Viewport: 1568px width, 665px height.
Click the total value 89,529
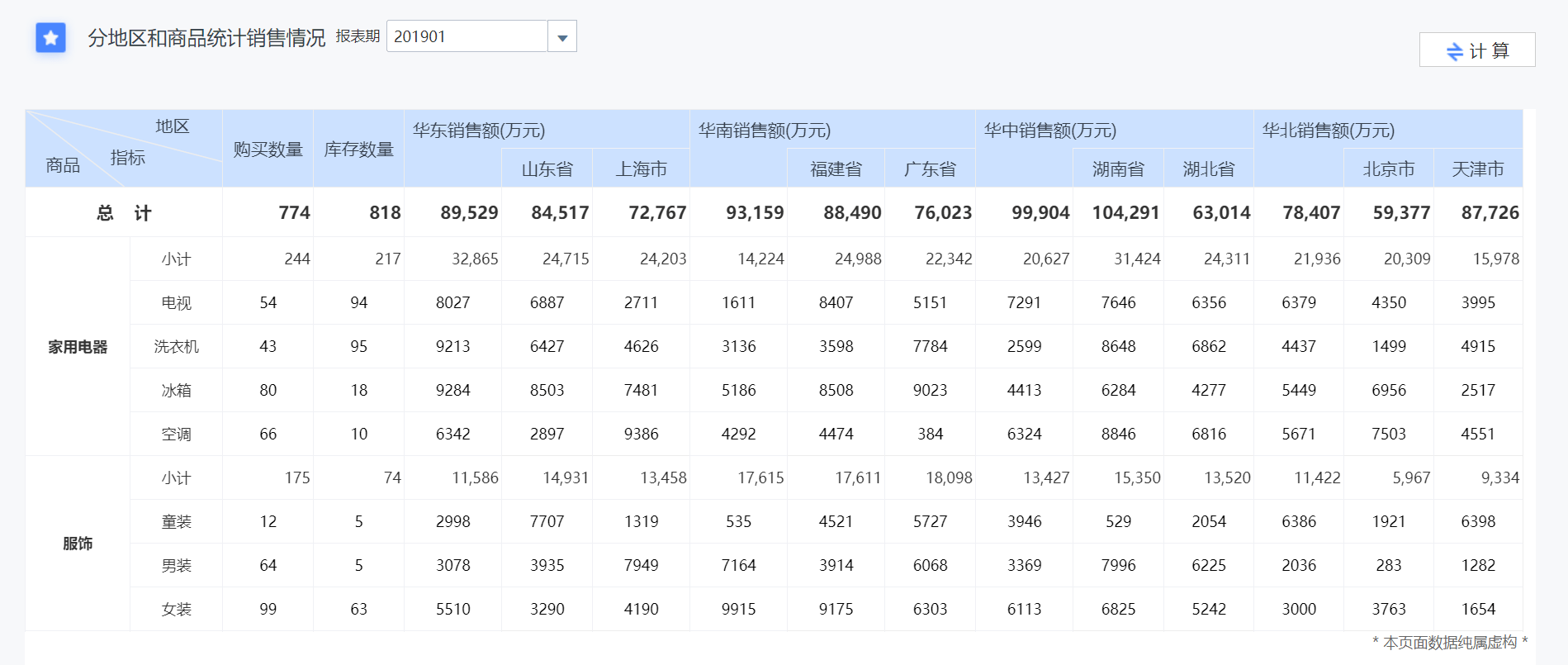[x=469, y=213]
